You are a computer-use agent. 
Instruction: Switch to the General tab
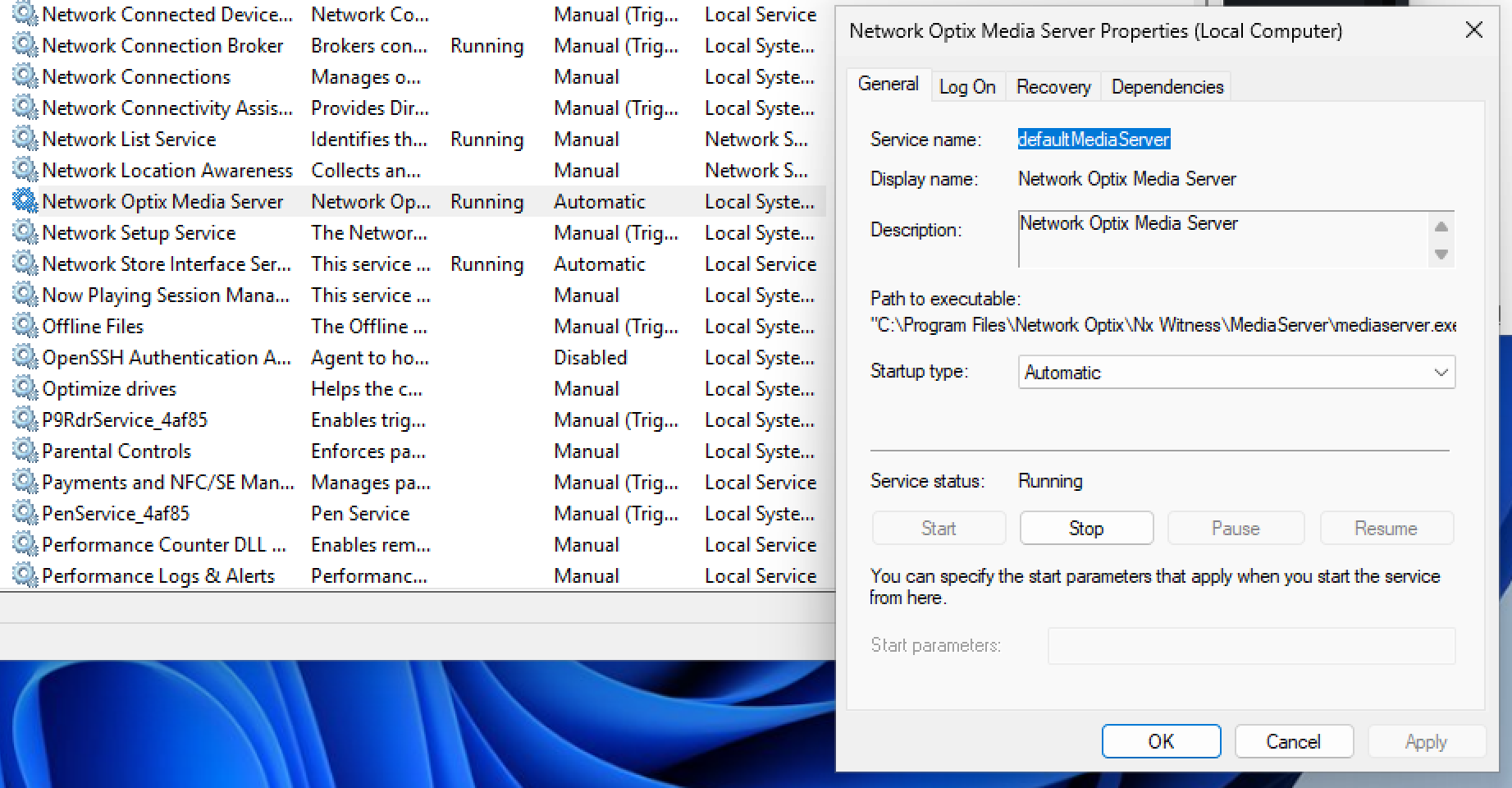[888, 85]
